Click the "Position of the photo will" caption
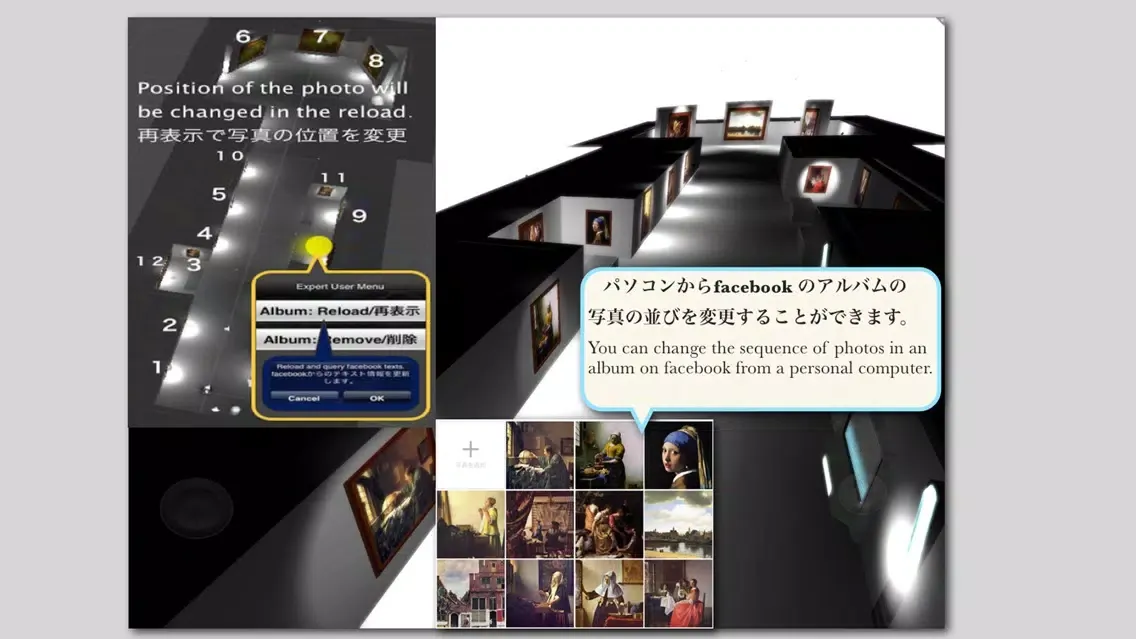The image size is (1136, 639). (x=273, y=88)
